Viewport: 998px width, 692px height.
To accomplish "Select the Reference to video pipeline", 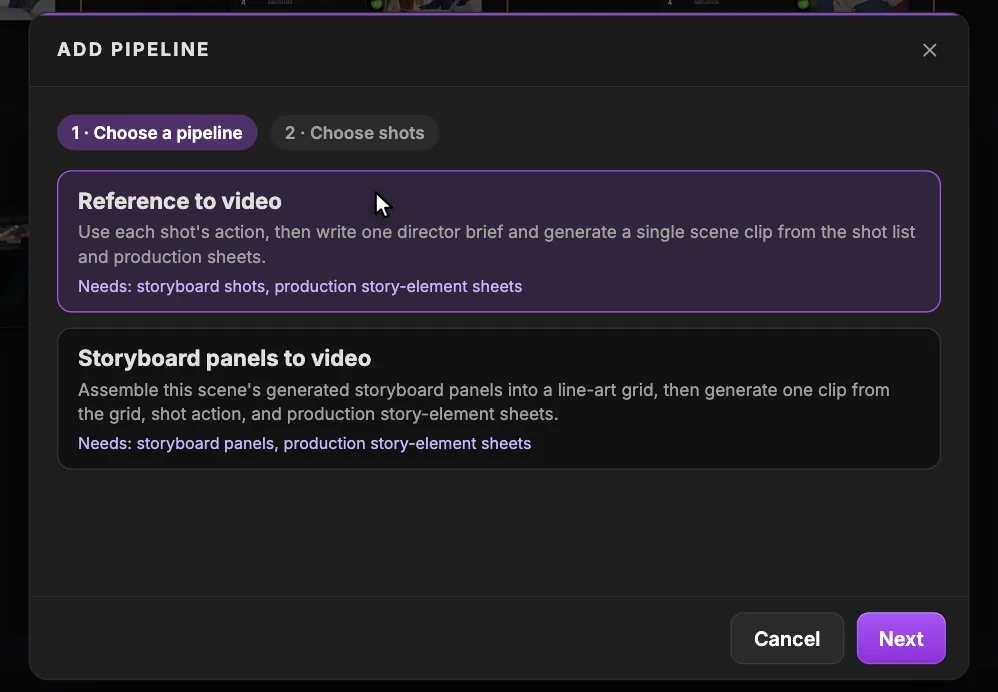I will pyautogui.click(x=499, y=241).
